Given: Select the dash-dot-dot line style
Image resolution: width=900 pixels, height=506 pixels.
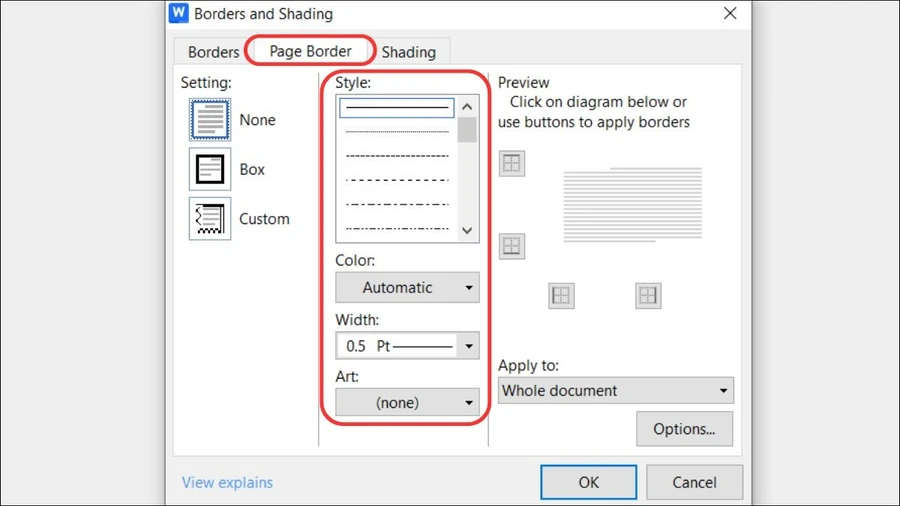Looking at the screenshot, I should pyautogui.click(x=397, y=228).
